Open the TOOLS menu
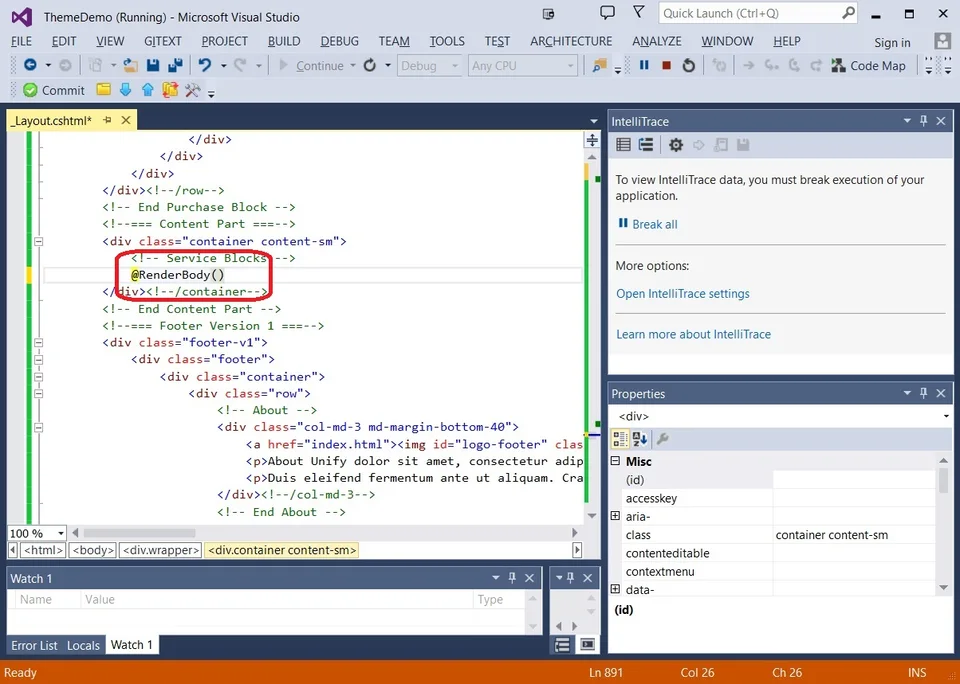Screen dimensions: 960x684 click(447, 41)
